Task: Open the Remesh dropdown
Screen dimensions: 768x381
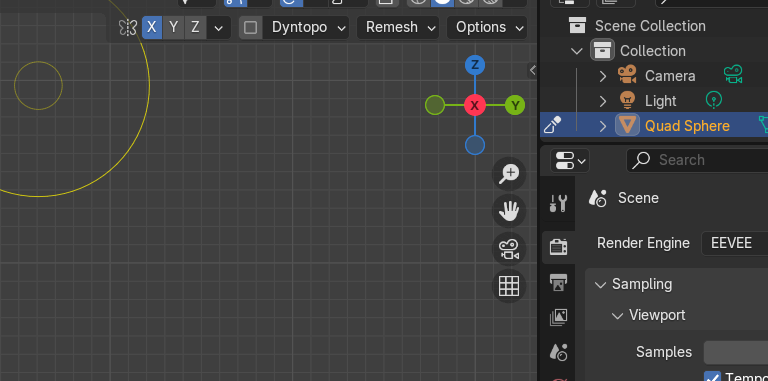Action: (398, 27)
